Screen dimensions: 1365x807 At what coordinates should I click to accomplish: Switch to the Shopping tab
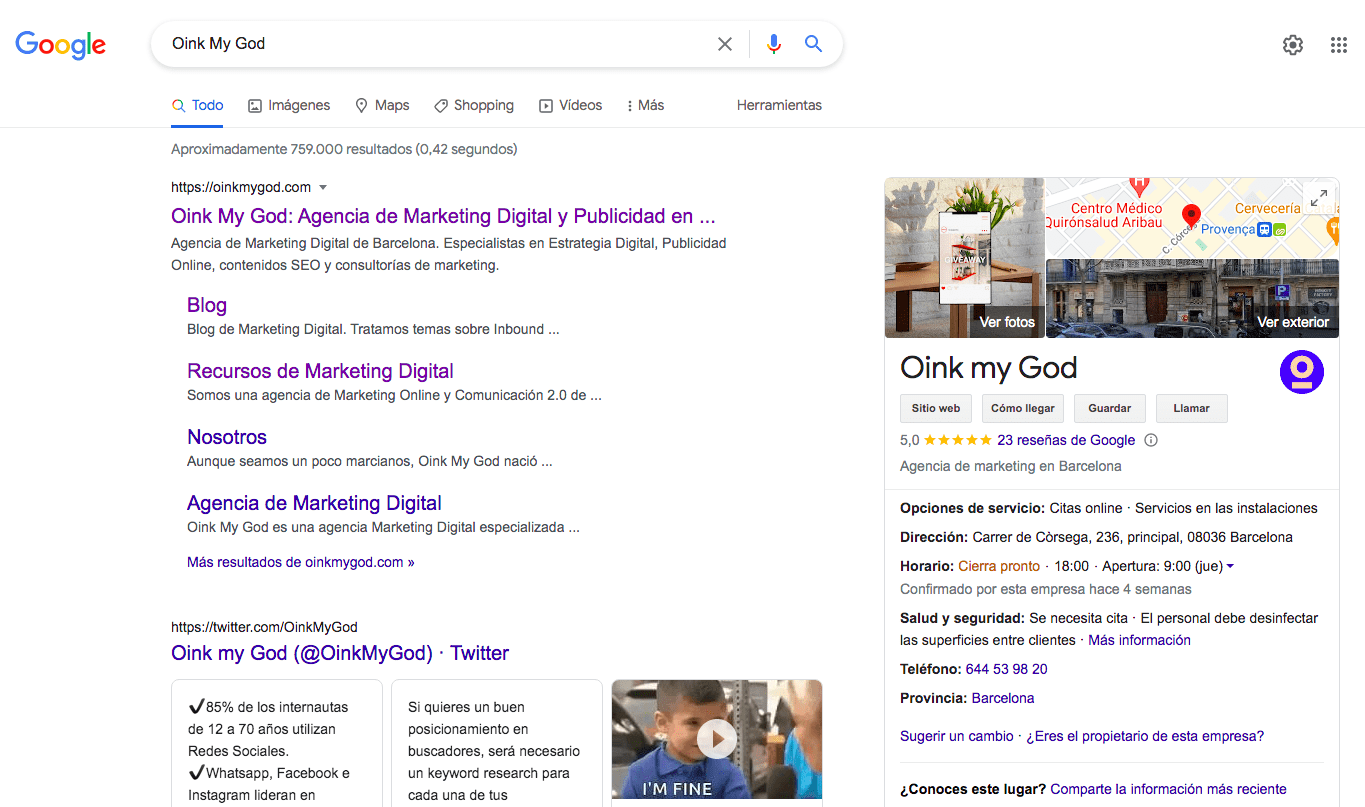[x=474, y=105]
